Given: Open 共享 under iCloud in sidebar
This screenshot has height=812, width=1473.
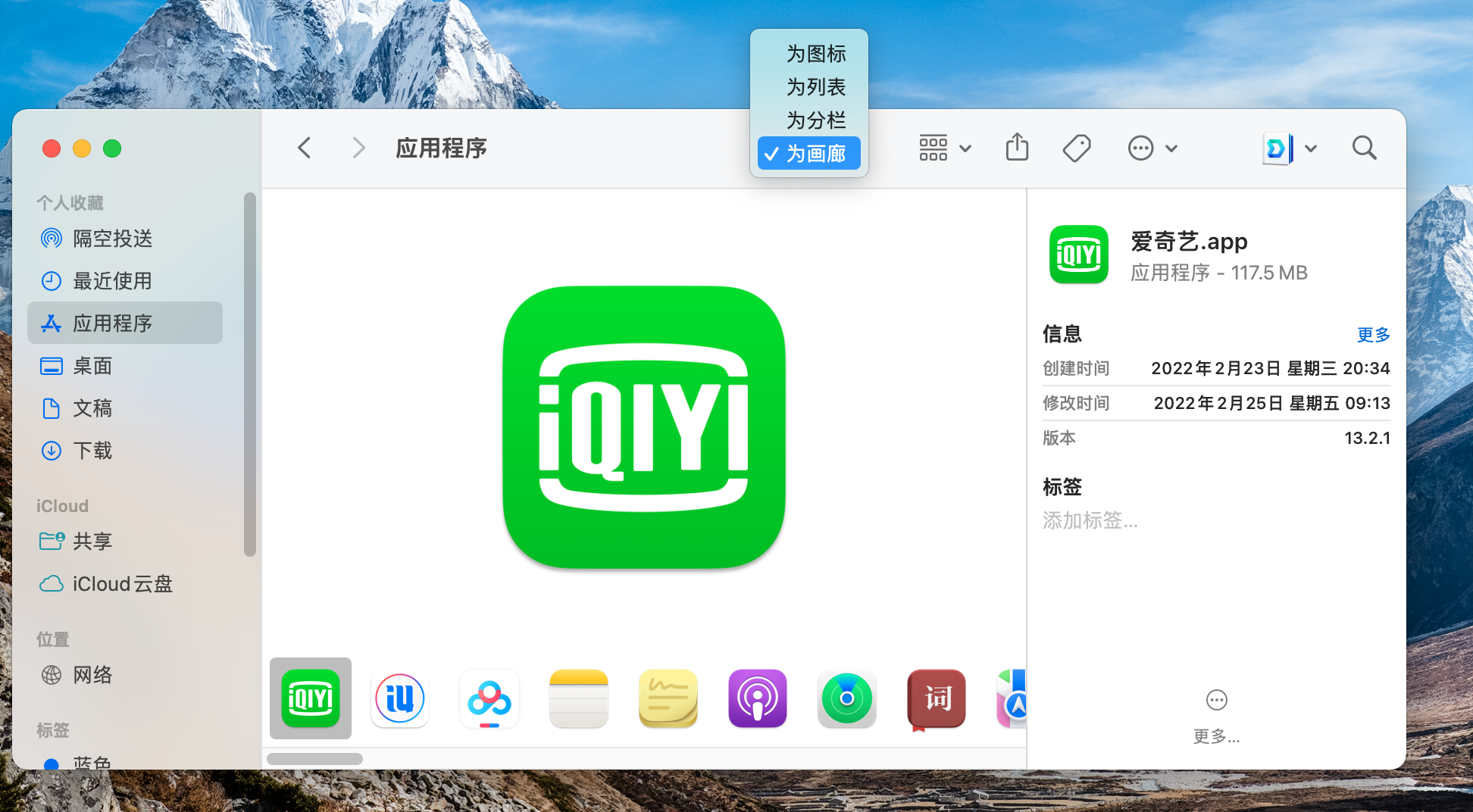Looking at the screenshot, I should coord(125,542).
